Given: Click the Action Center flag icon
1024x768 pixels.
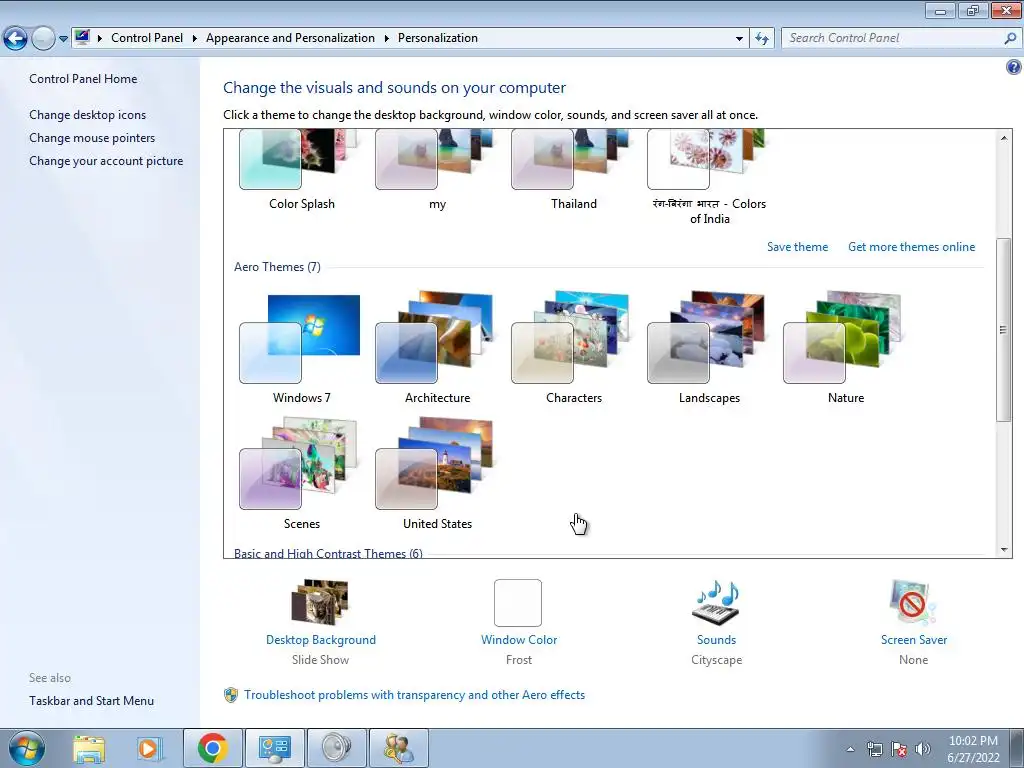Looking at the screenshot, I should pyautogui.click(x=899, y=750).
